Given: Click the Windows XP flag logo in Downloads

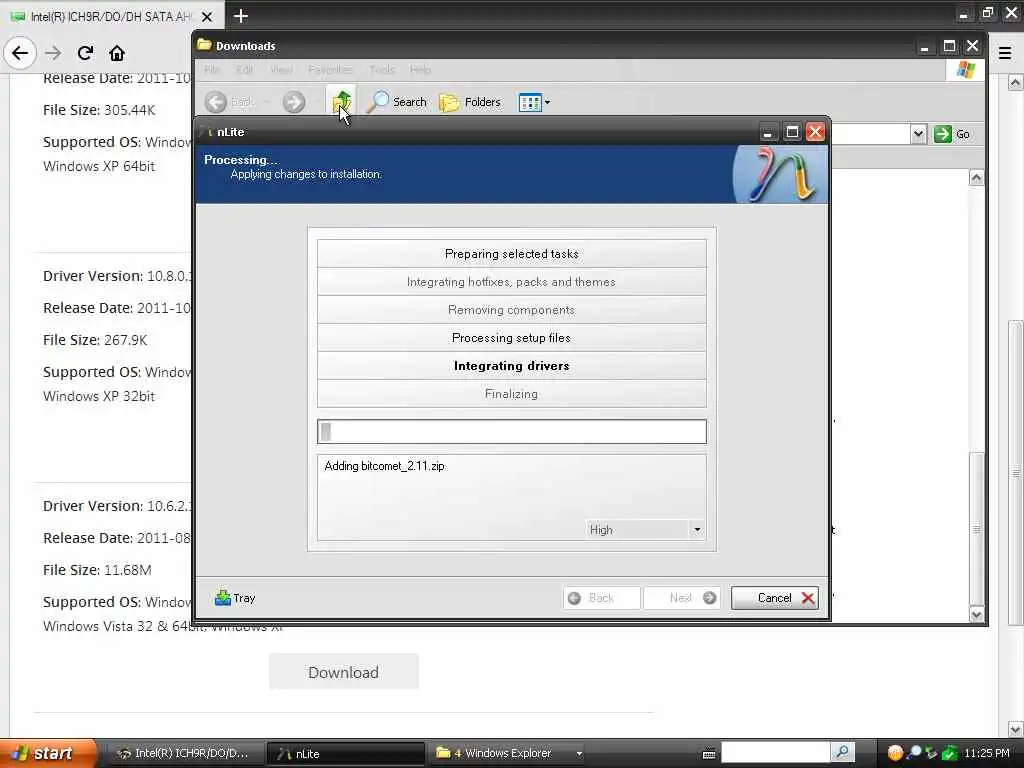Looking at the screenshot, I should point(966,70).
